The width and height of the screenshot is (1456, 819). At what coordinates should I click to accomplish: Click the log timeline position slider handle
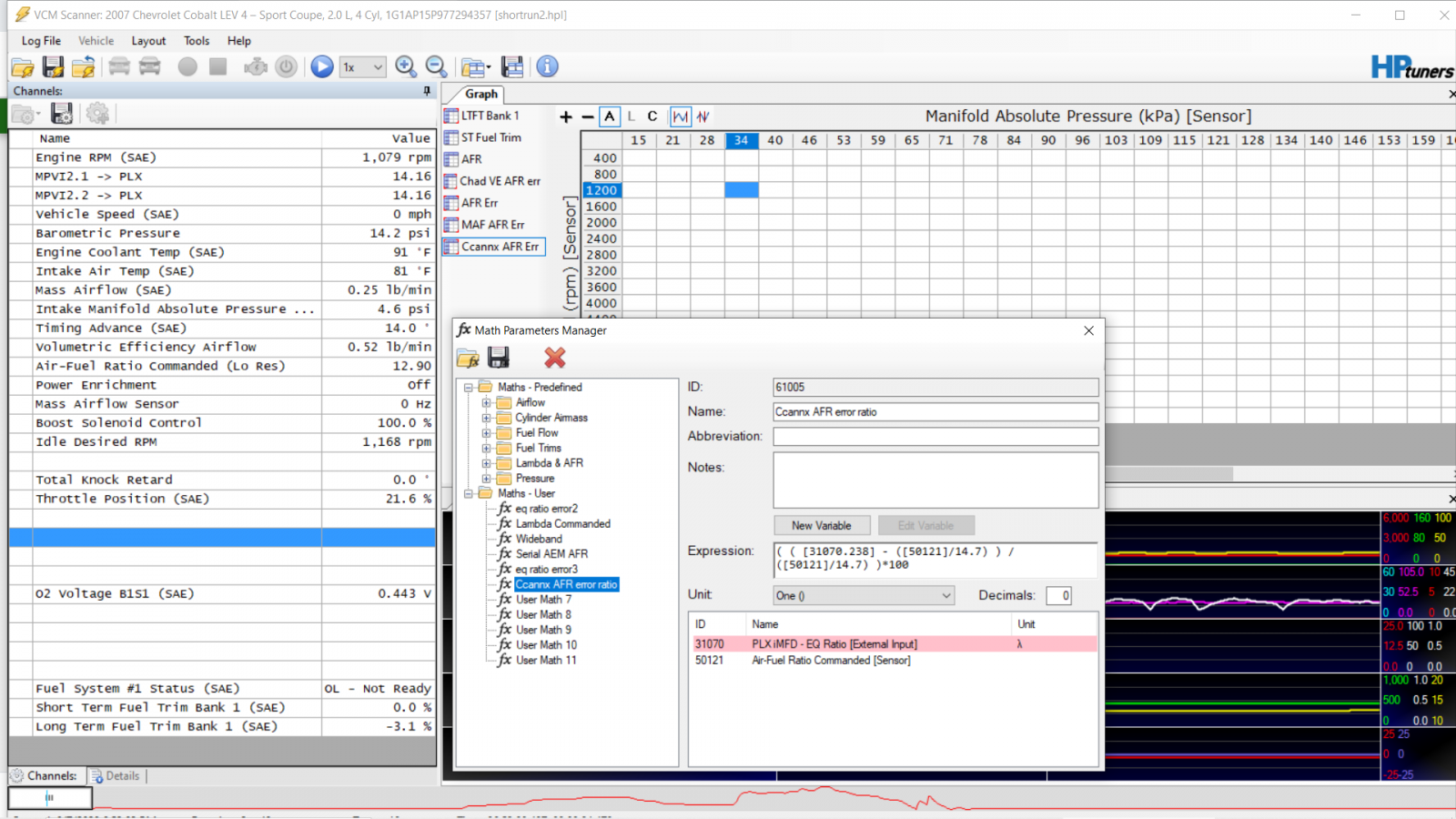point(50,798)
